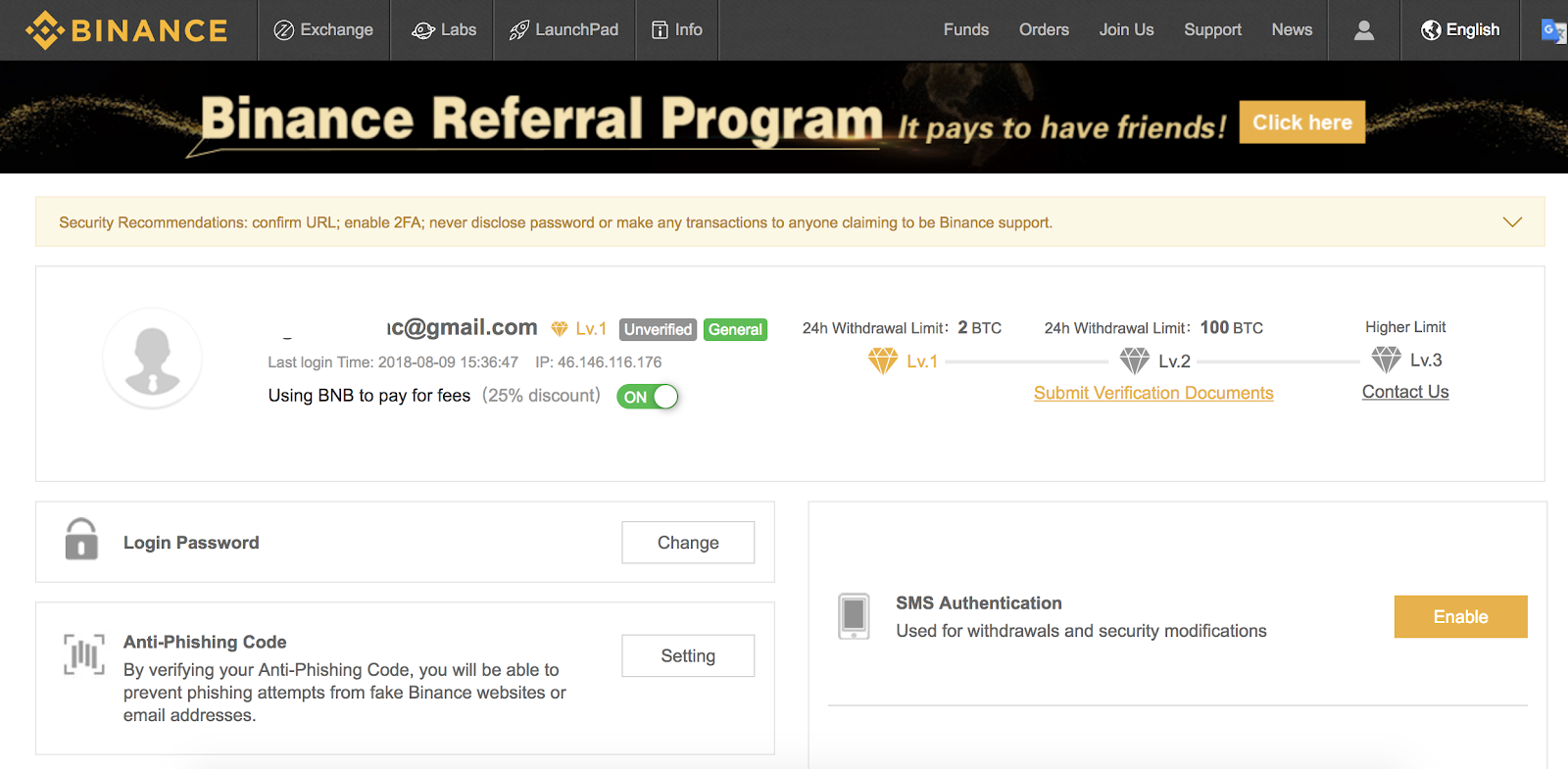Click the user account icon
The image size is (1568, 769).
1364,30
